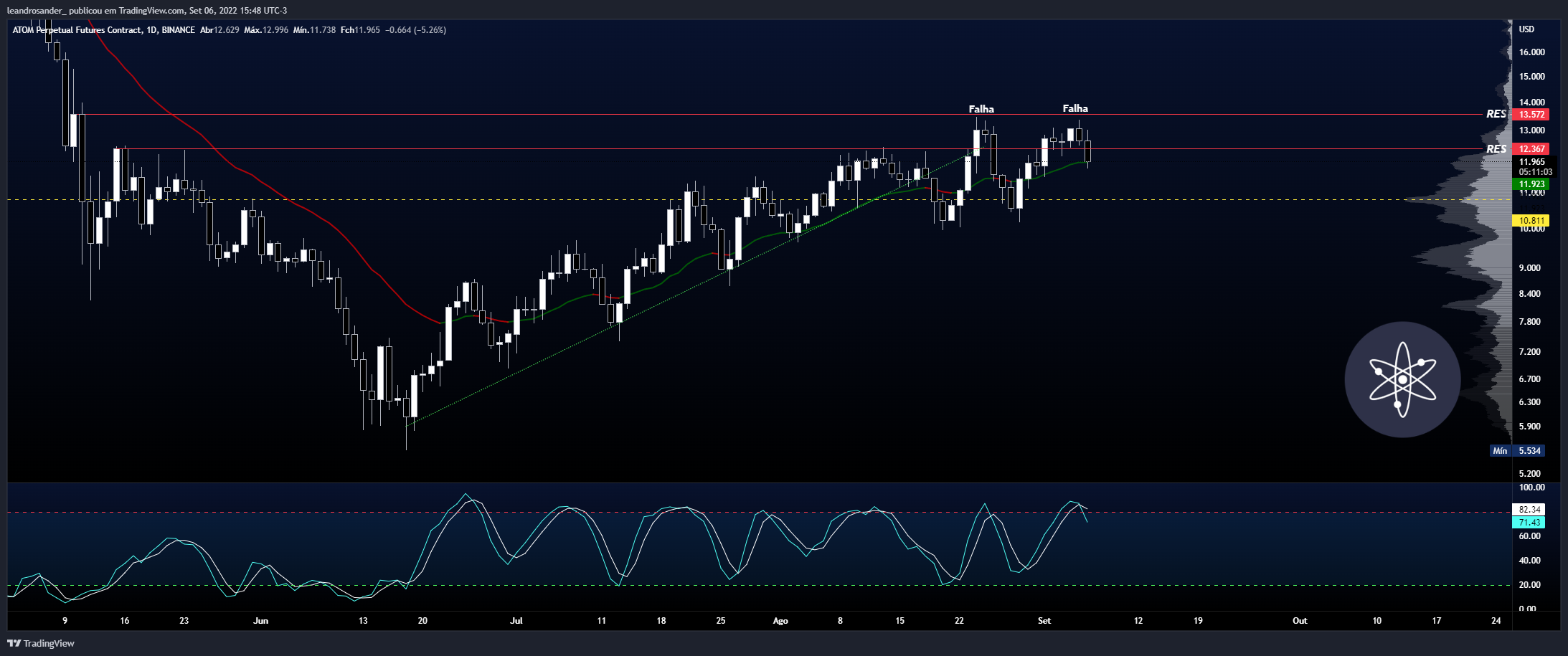Viewport: 1568px width, 656px height.
Task: Select the 'Fch11.965' close price value
Action: coord(360,30)
